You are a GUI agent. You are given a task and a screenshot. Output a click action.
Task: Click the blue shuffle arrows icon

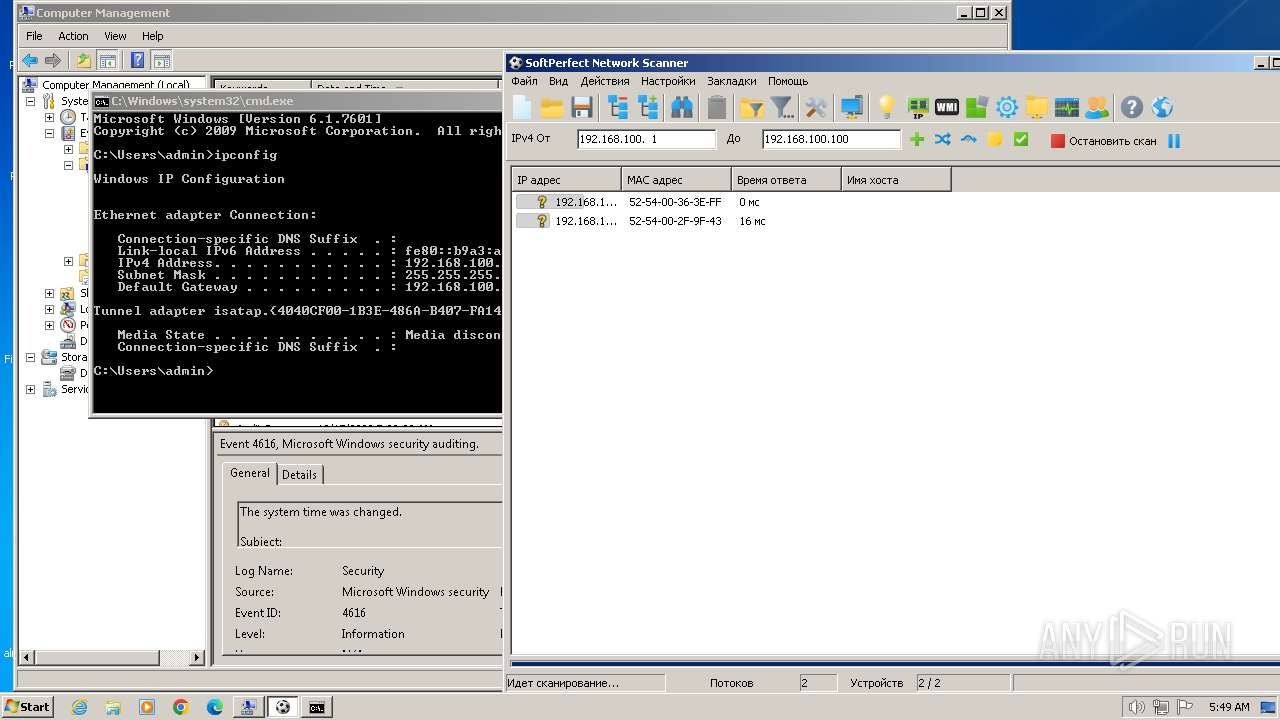(942, 139)
